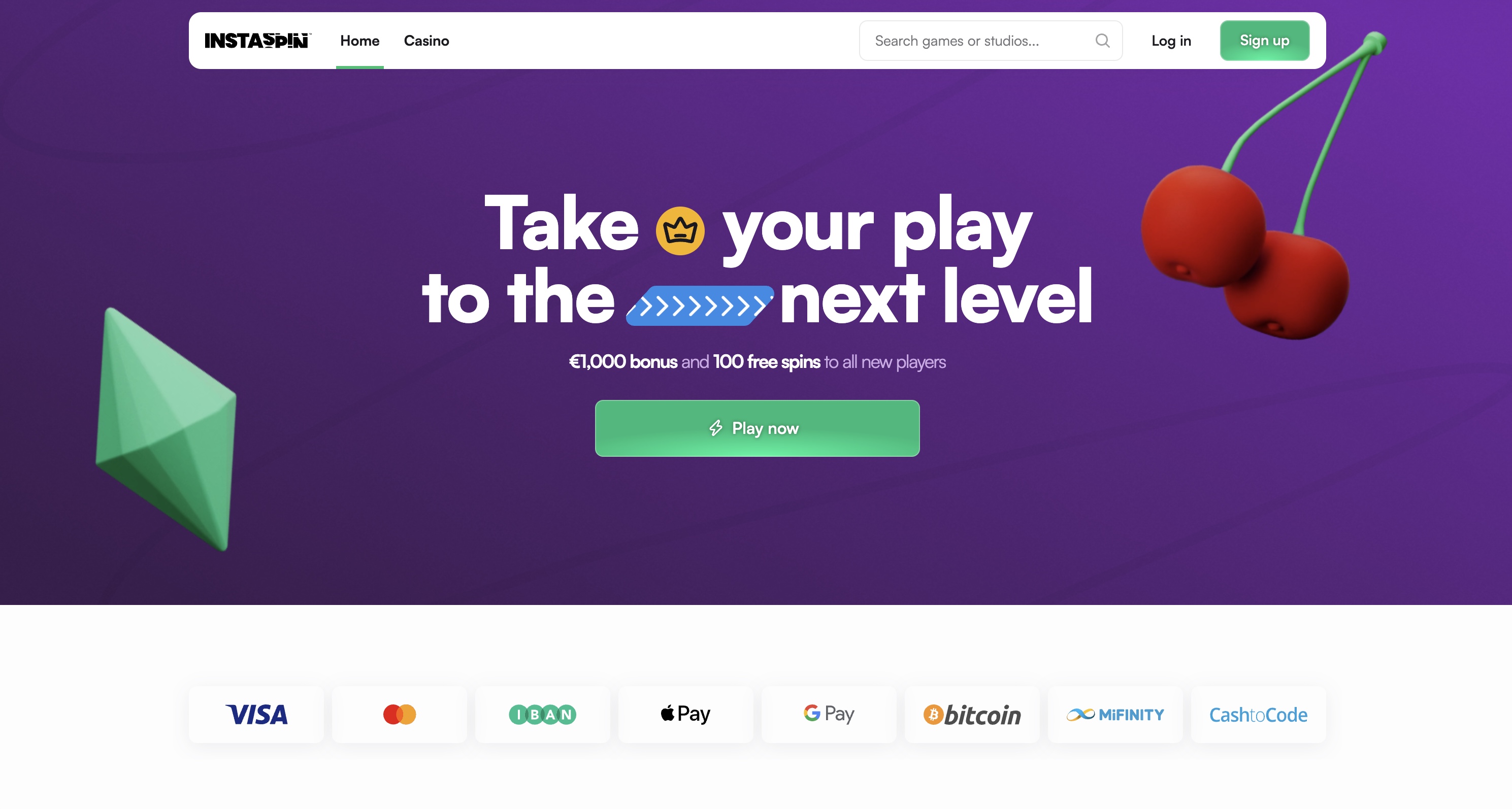Open the MiFinity payment tile
This screenshot has height=809, width=1512.
pos(1115,715)
